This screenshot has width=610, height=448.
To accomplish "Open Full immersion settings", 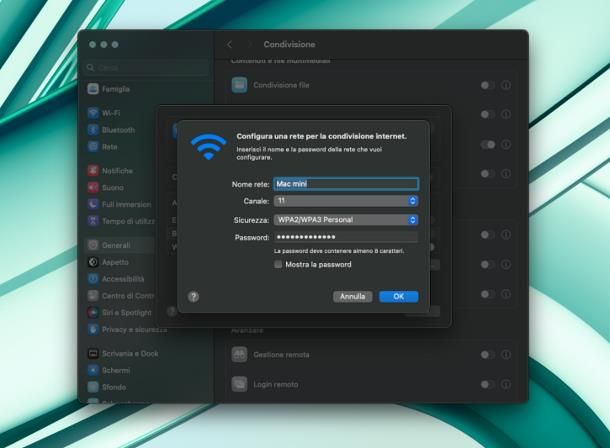I will click(120, 204).
